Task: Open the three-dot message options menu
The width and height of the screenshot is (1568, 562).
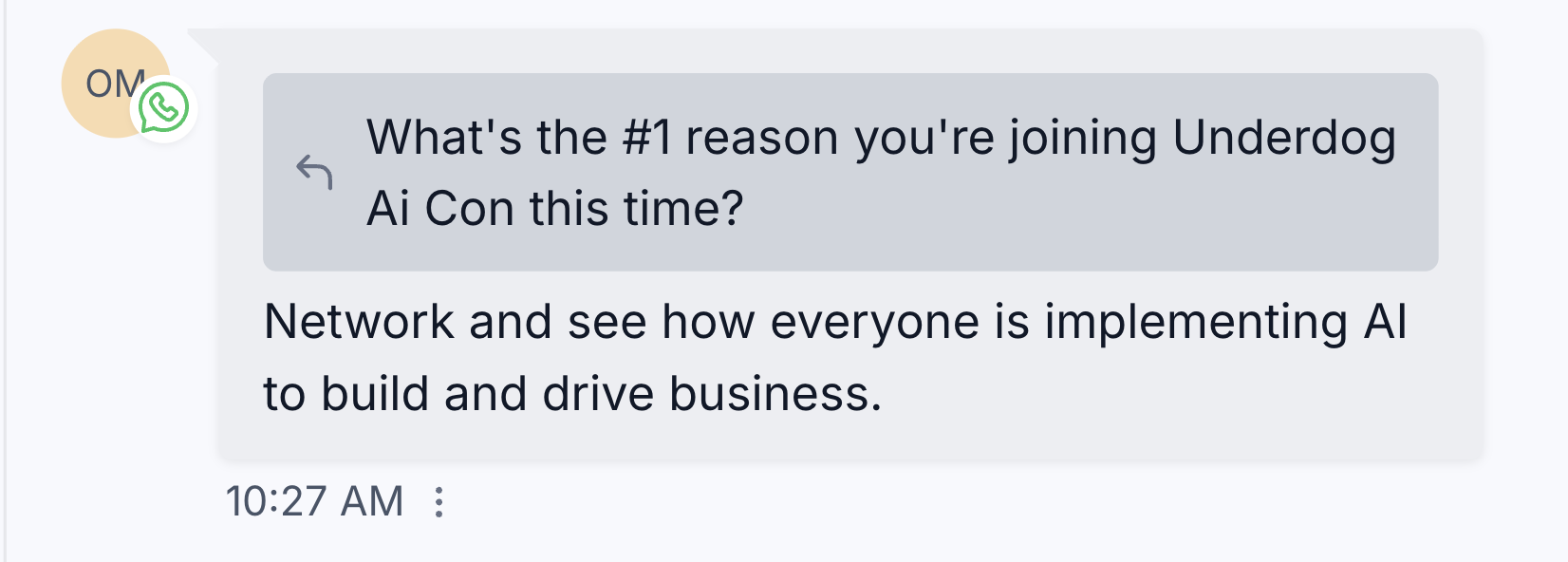Action: pos(439,501)
